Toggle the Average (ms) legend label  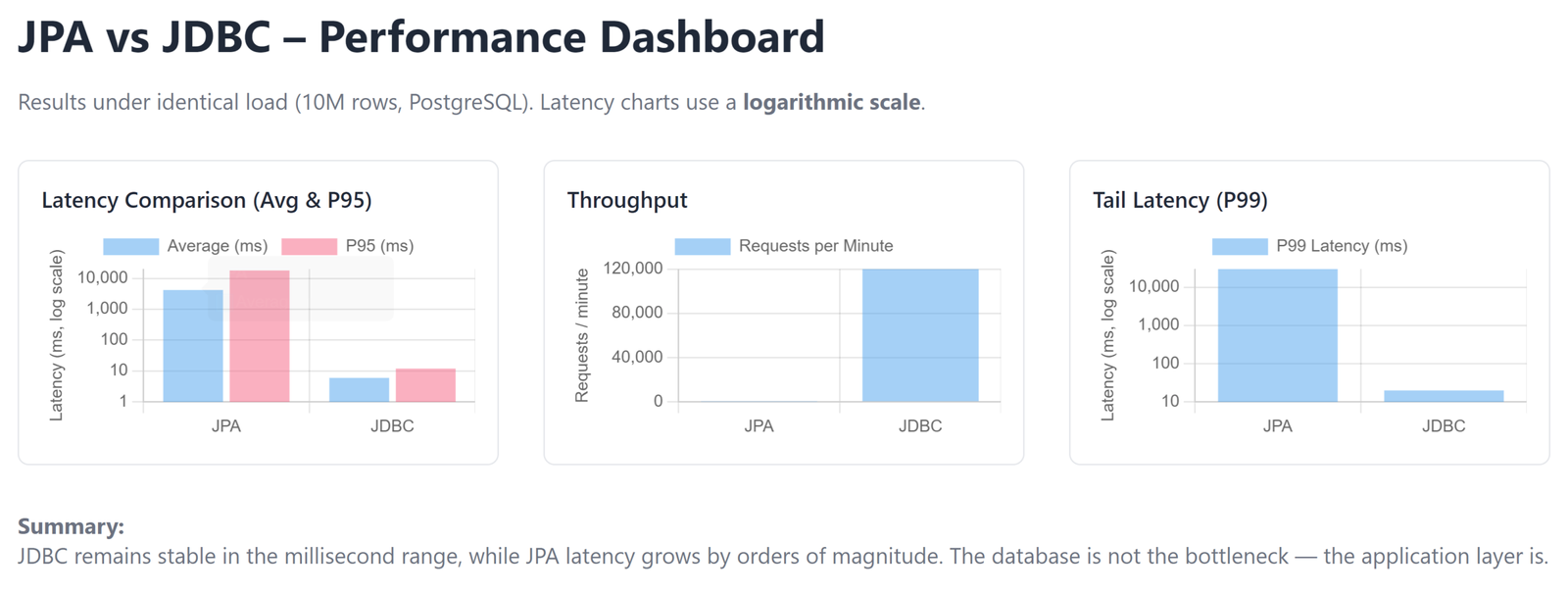217,246
